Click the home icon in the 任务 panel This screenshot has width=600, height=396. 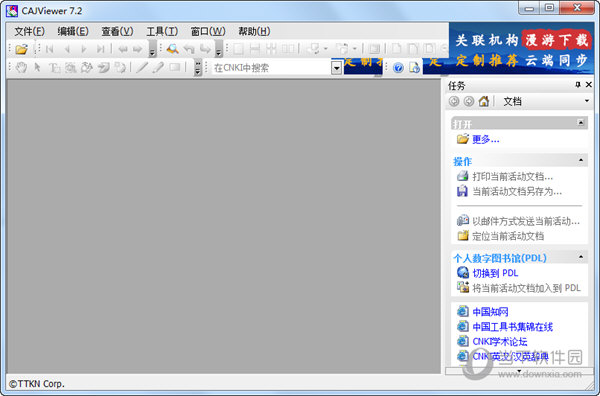(x=484, y=101)
